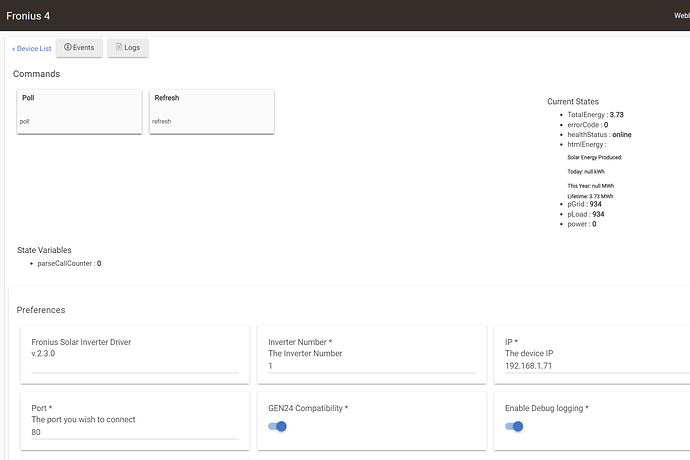Select the TotalEnergy : 3.73 state
This screenshot has height=460, width=690.
pyautogui.click(x=595, y=114)
